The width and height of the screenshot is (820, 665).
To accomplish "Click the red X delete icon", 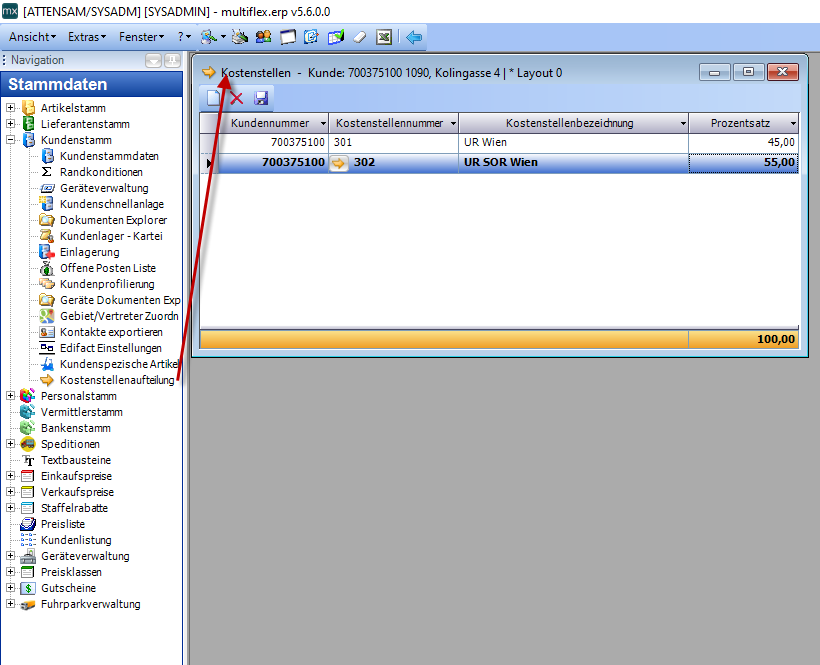I will point(237,98).
